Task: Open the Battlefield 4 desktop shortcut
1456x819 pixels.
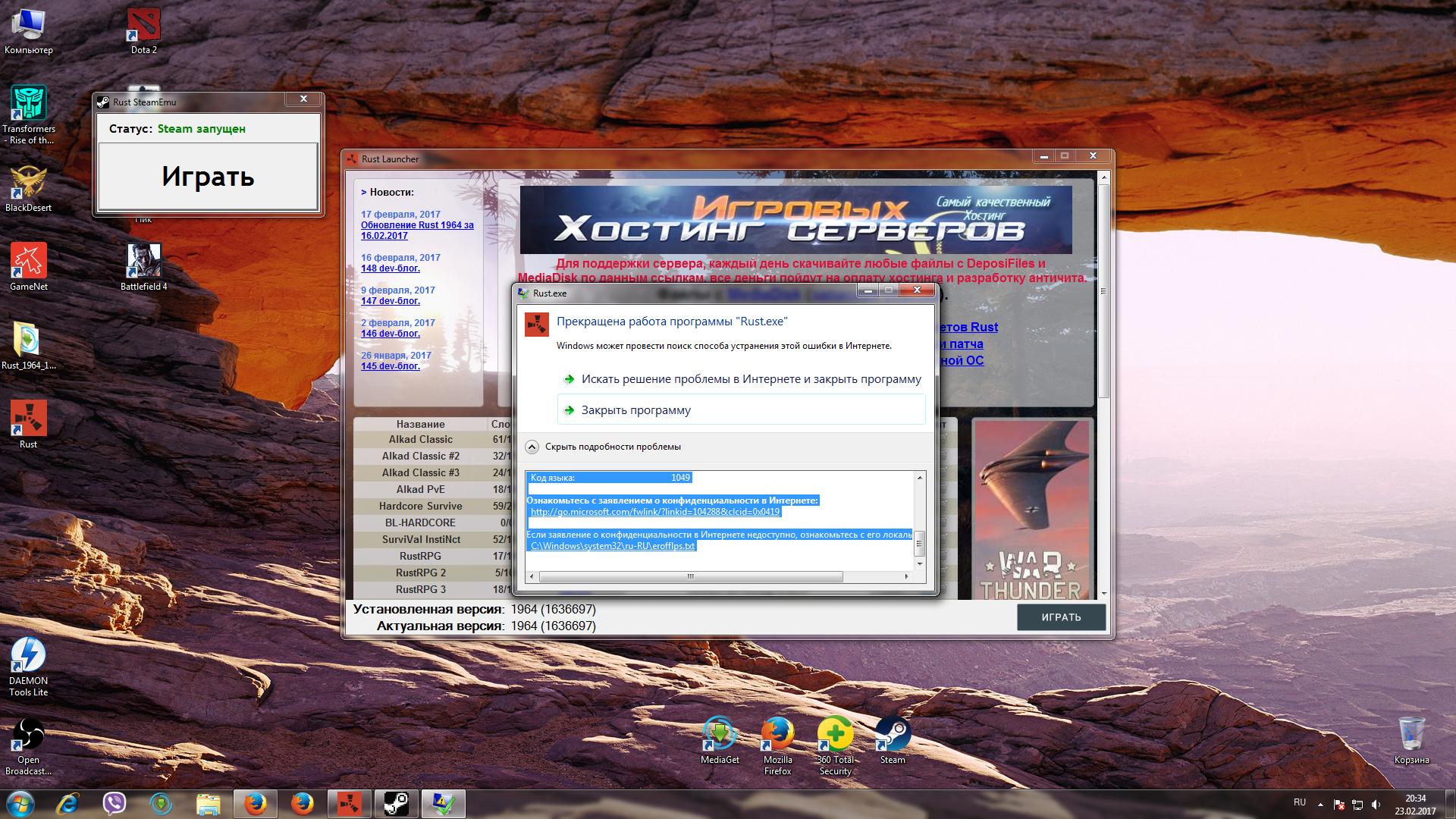Action: click(x=143, y=268)
